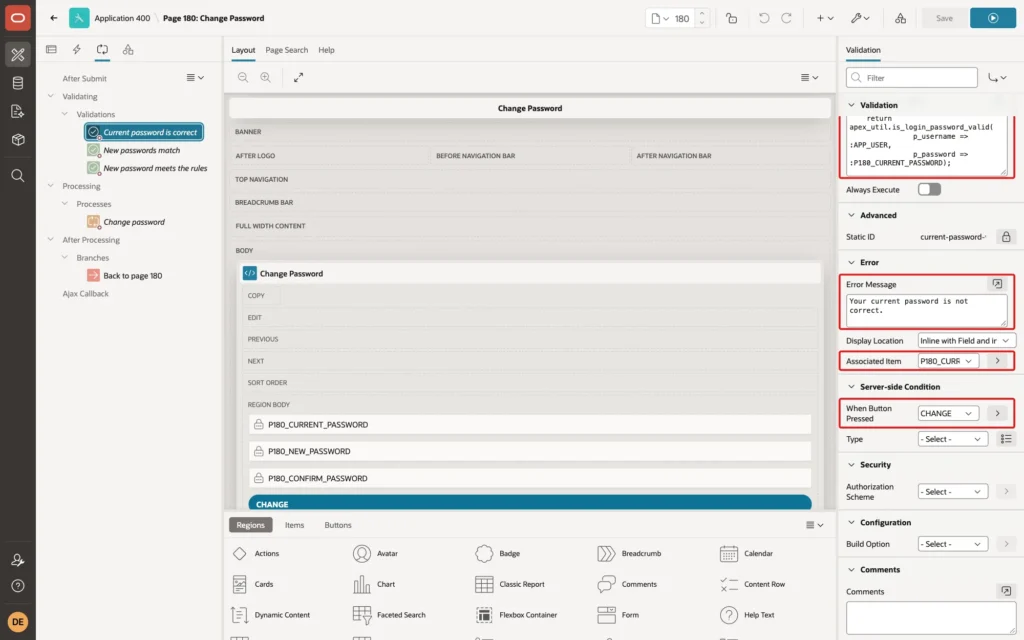Screen dimensions: 1024x640
Task: Increment the page number stepper up
Action: 702,13
